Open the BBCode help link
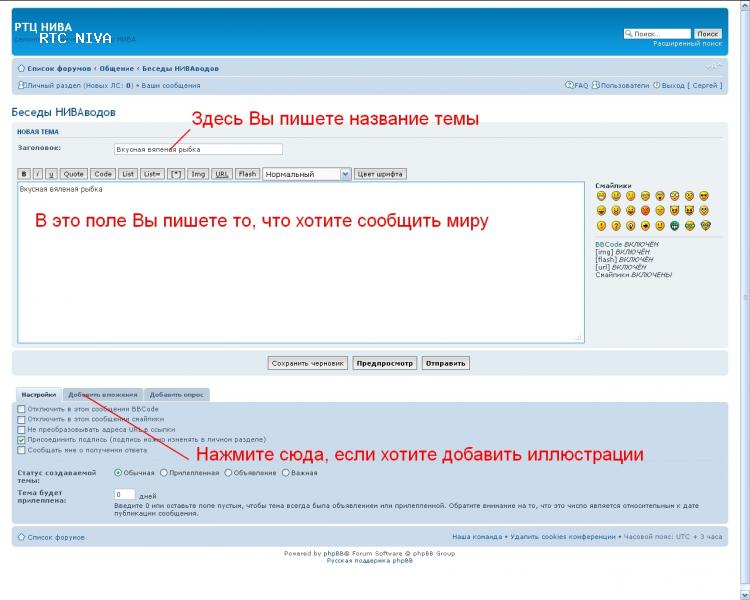 click(x=608, y=244)
